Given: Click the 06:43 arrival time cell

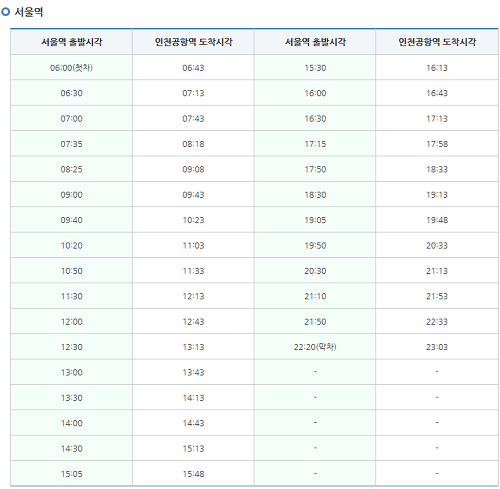Looking at the screenshot, I should coord(193,68).
